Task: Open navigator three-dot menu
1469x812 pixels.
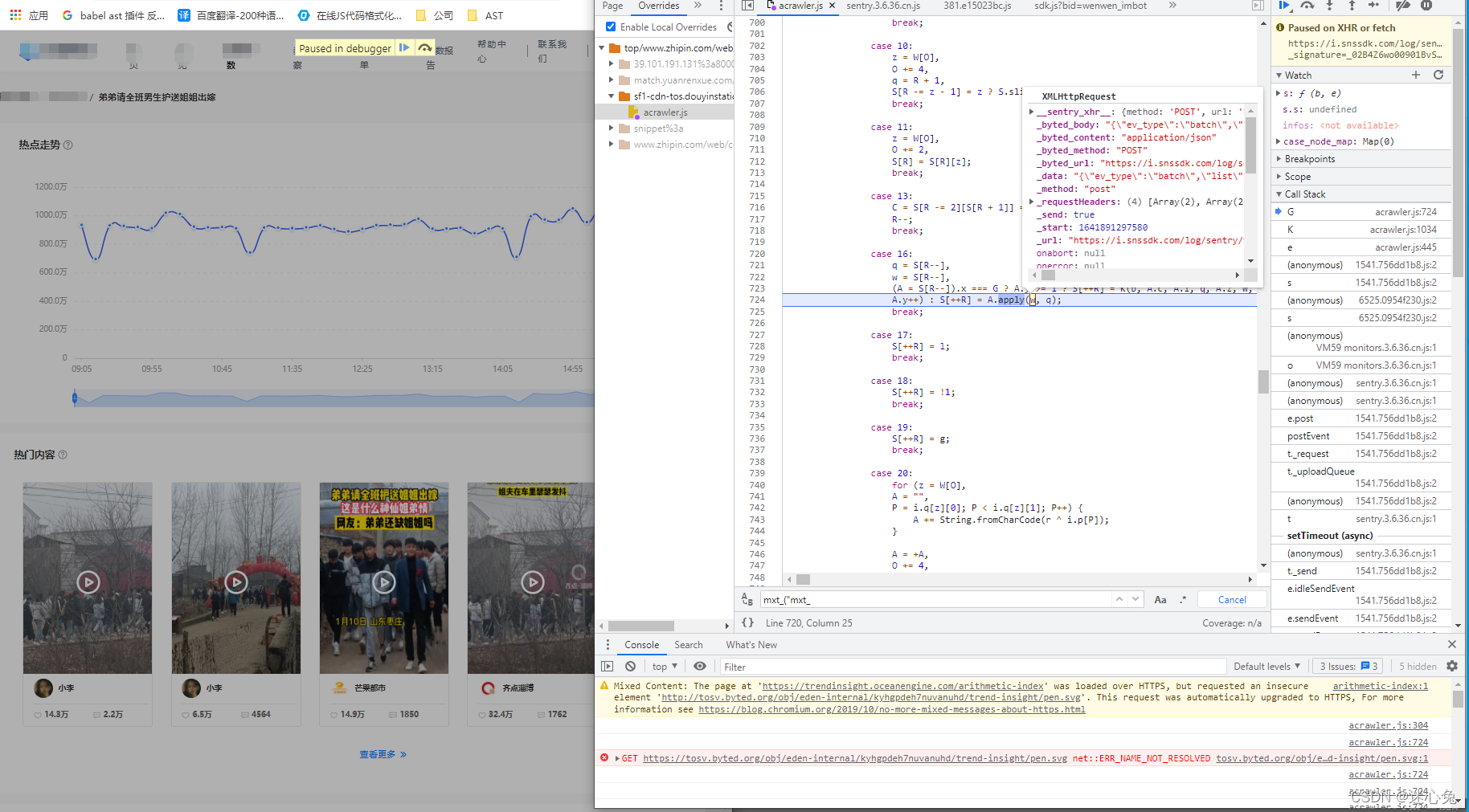Action: tap(721, 6)
